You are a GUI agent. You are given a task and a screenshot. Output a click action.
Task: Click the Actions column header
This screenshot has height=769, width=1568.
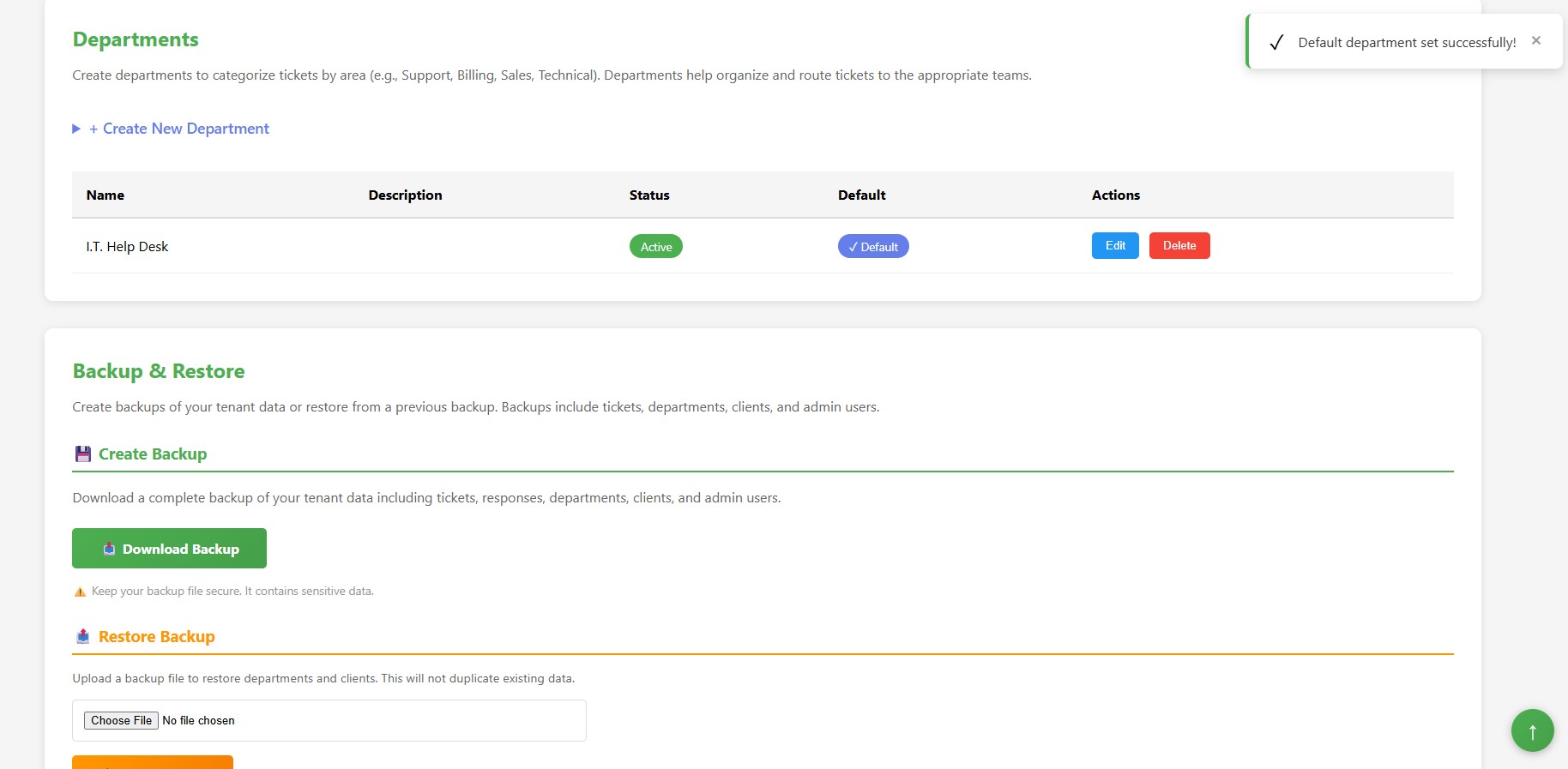coord(1115,195)
